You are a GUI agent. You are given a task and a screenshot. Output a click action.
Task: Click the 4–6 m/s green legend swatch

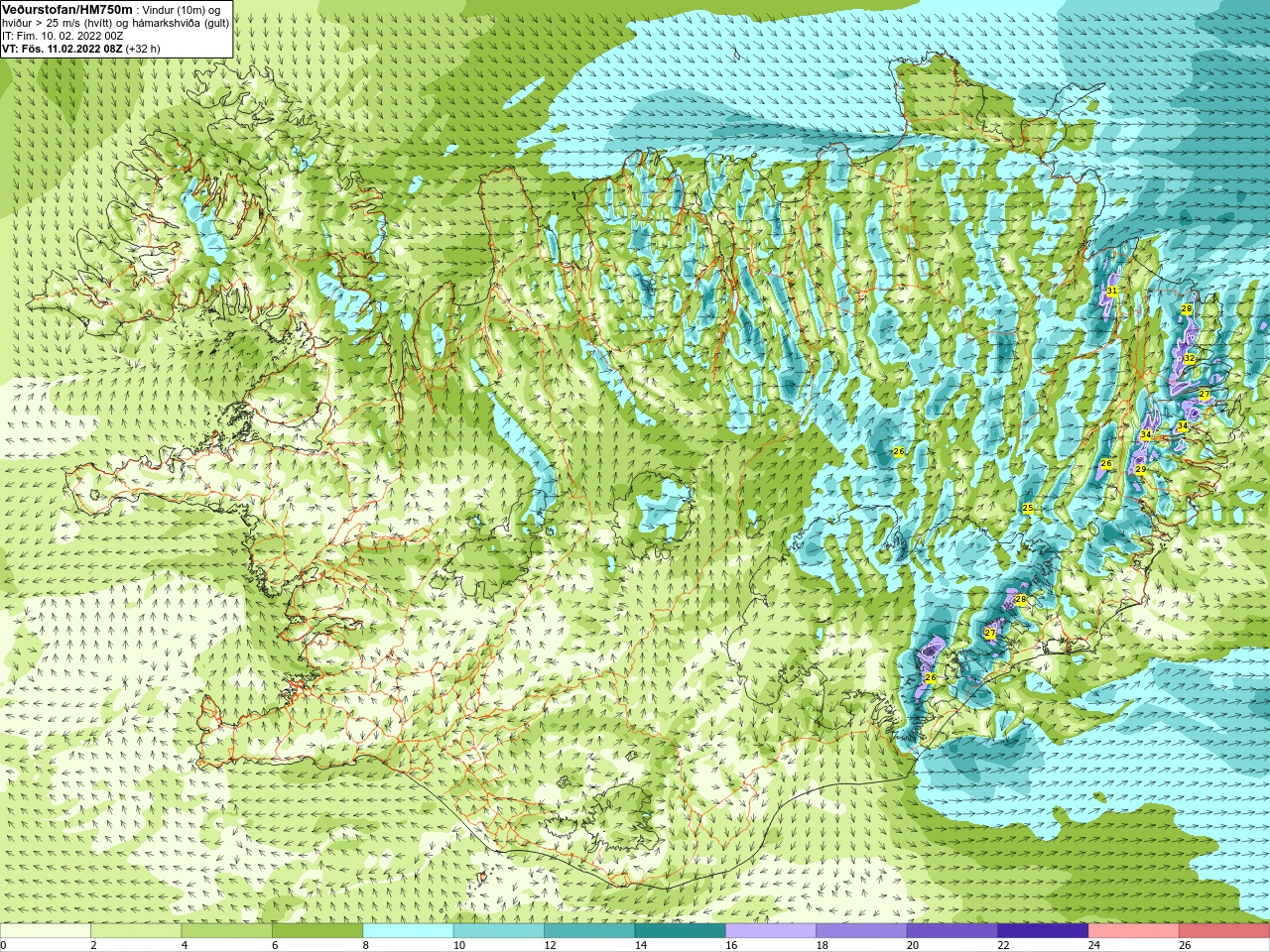coord(227,931)
